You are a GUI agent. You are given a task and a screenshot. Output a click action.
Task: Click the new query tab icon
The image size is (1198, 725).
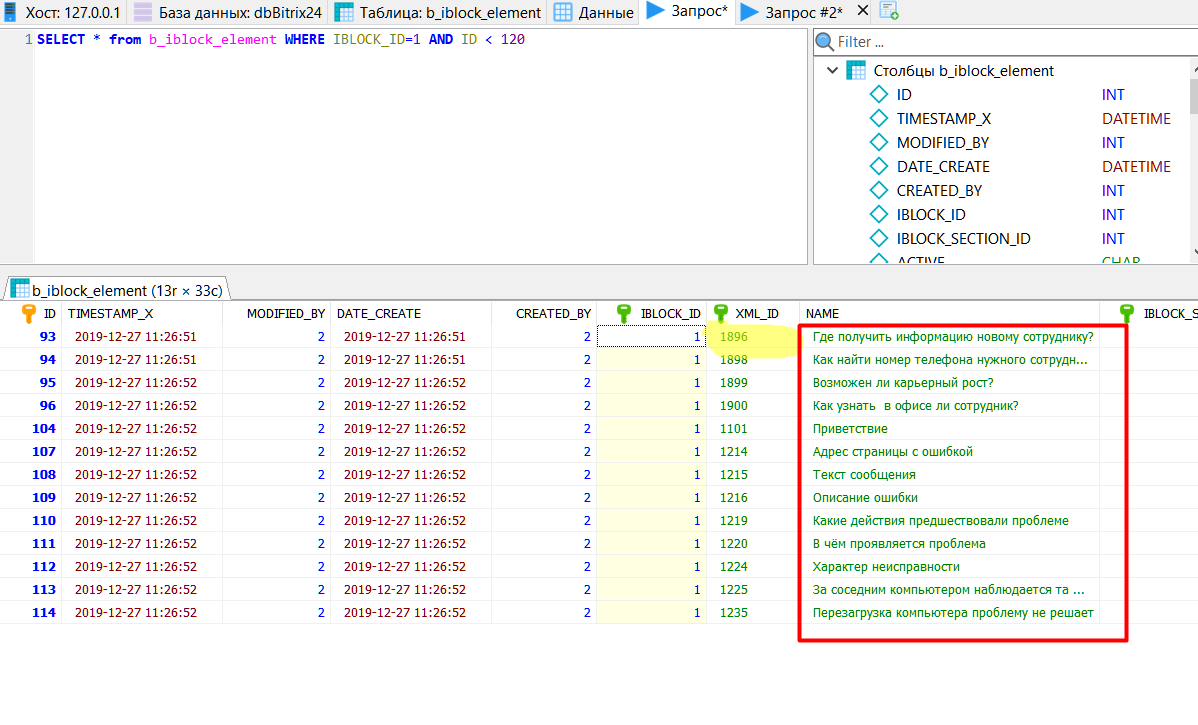pyautogui.click(x=889, y=11)
